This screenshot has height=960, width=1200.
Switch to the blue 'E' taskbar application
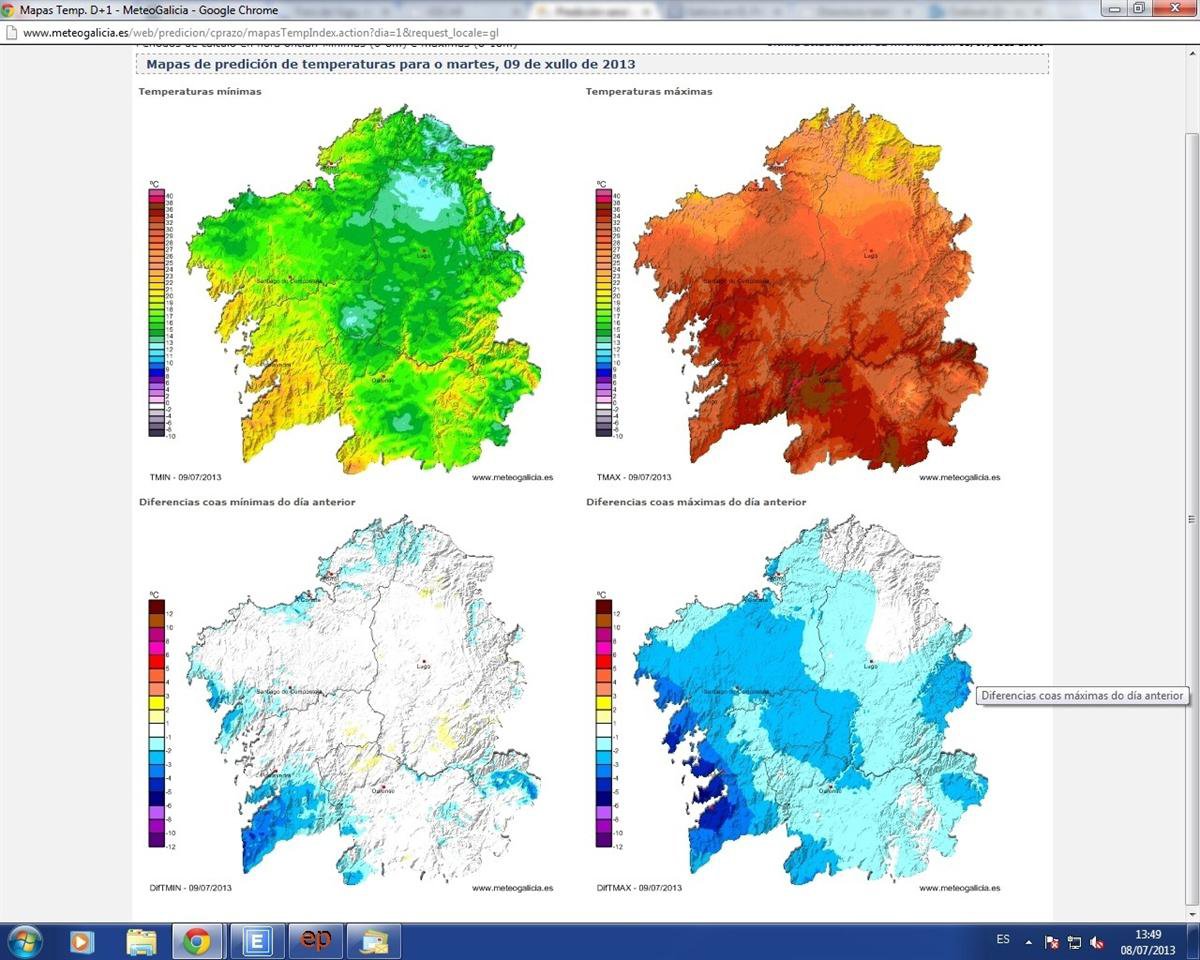[x=257, y=941]
